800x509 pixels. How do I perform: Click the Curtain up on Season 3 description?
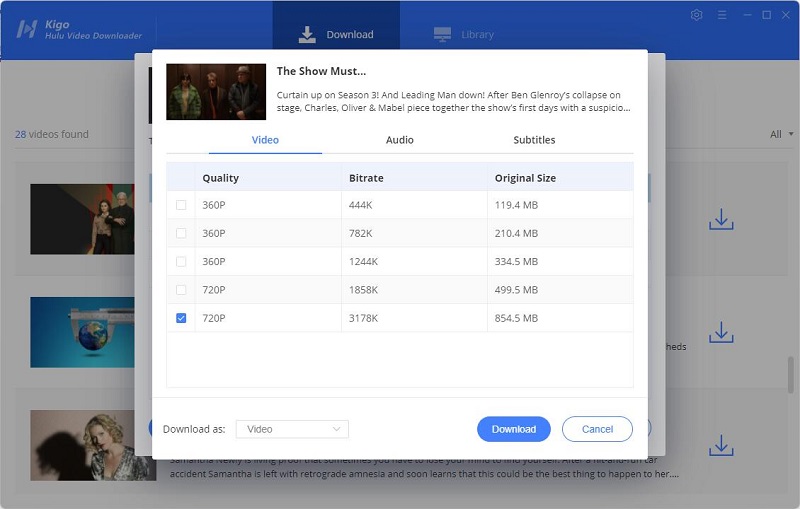coord(454,101)
